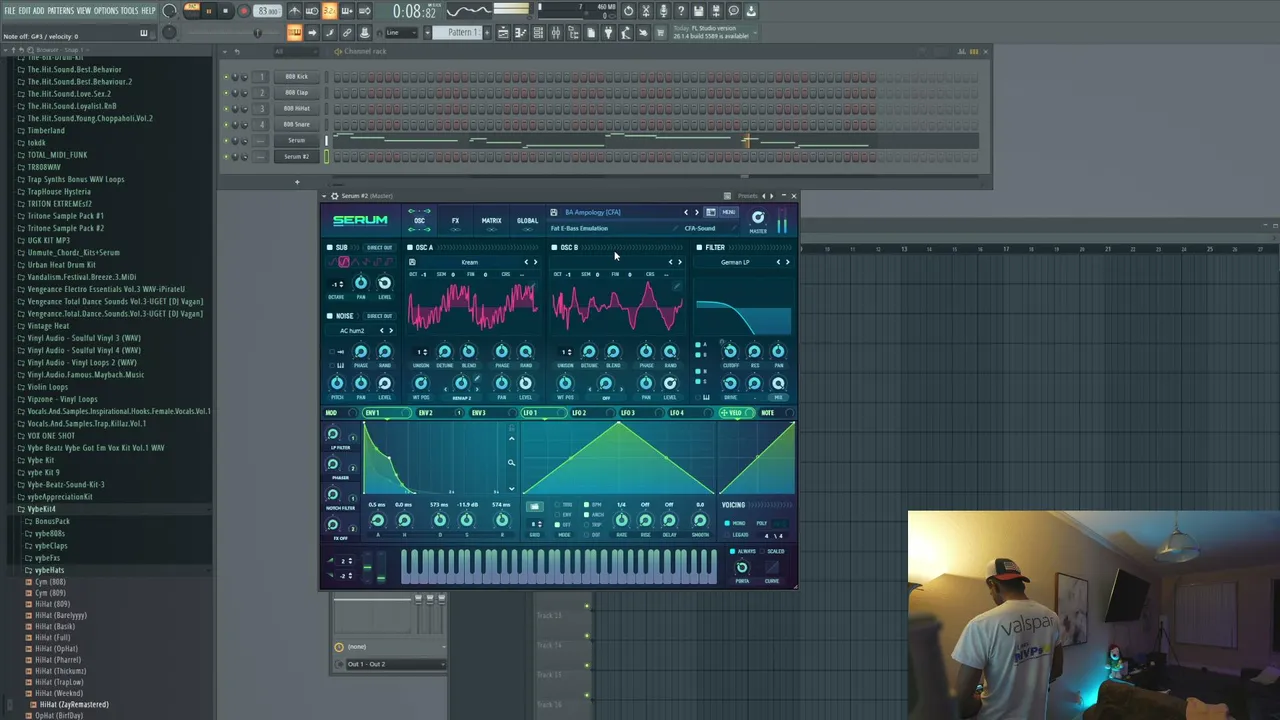Click the magnifier zoom icon in envelope display
This screenshot has height=720, width=1280.
512,463
